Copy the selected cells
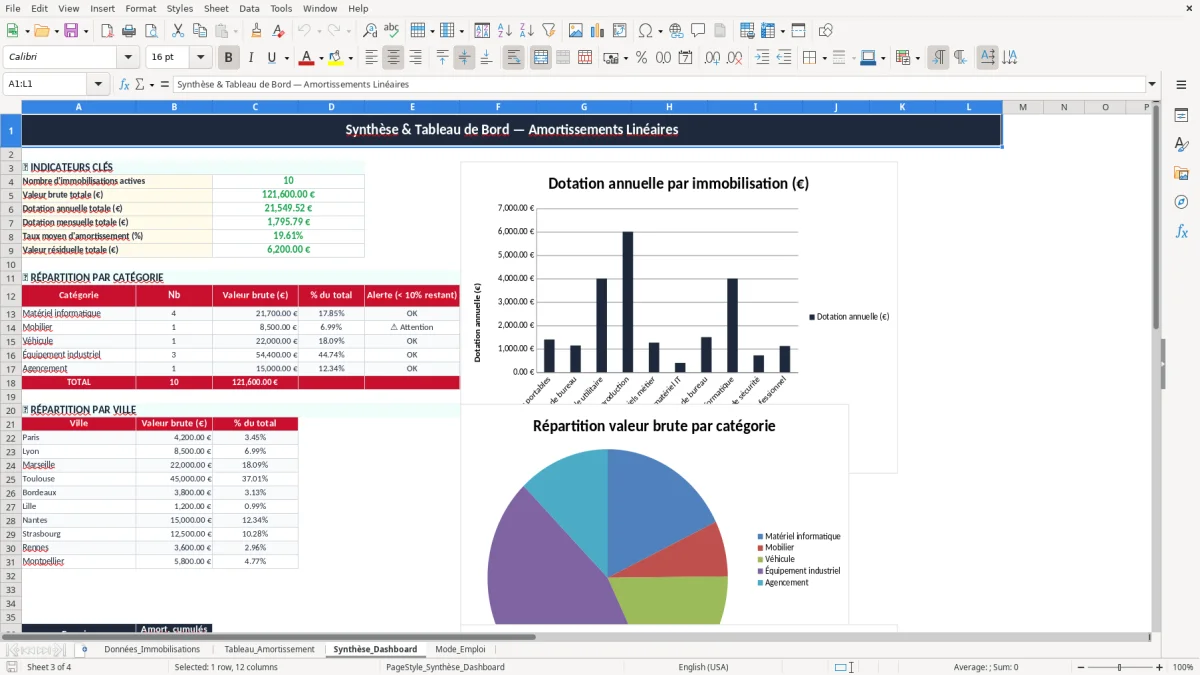 point(199,31)
